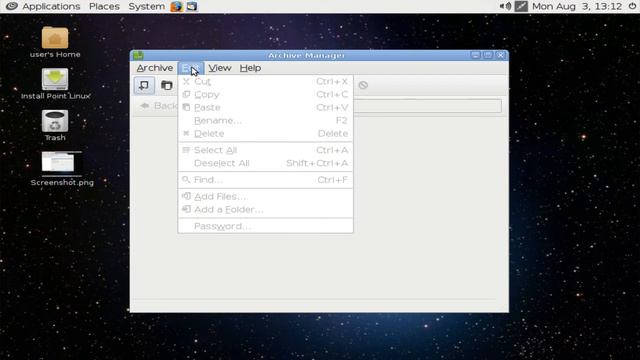Select Rename... menu entry
The height and width of the screenshot is (360, 640).
coord(265,121)
